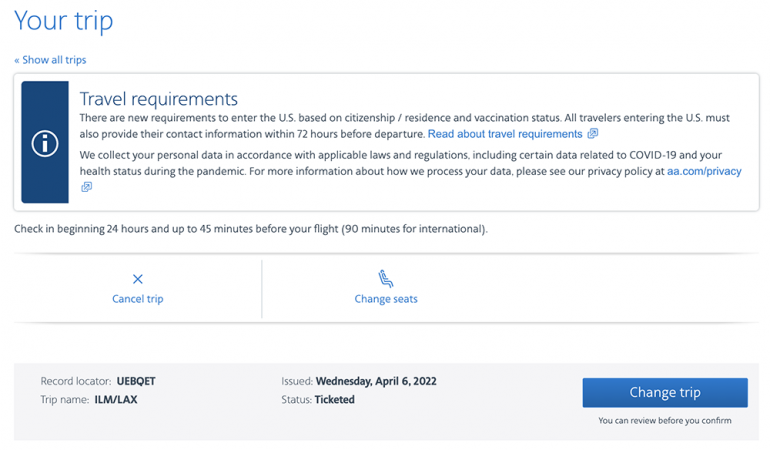Click the record locator code UEBQET
Image resolution: width=770 pixels, height=450 pixels.
136,381
